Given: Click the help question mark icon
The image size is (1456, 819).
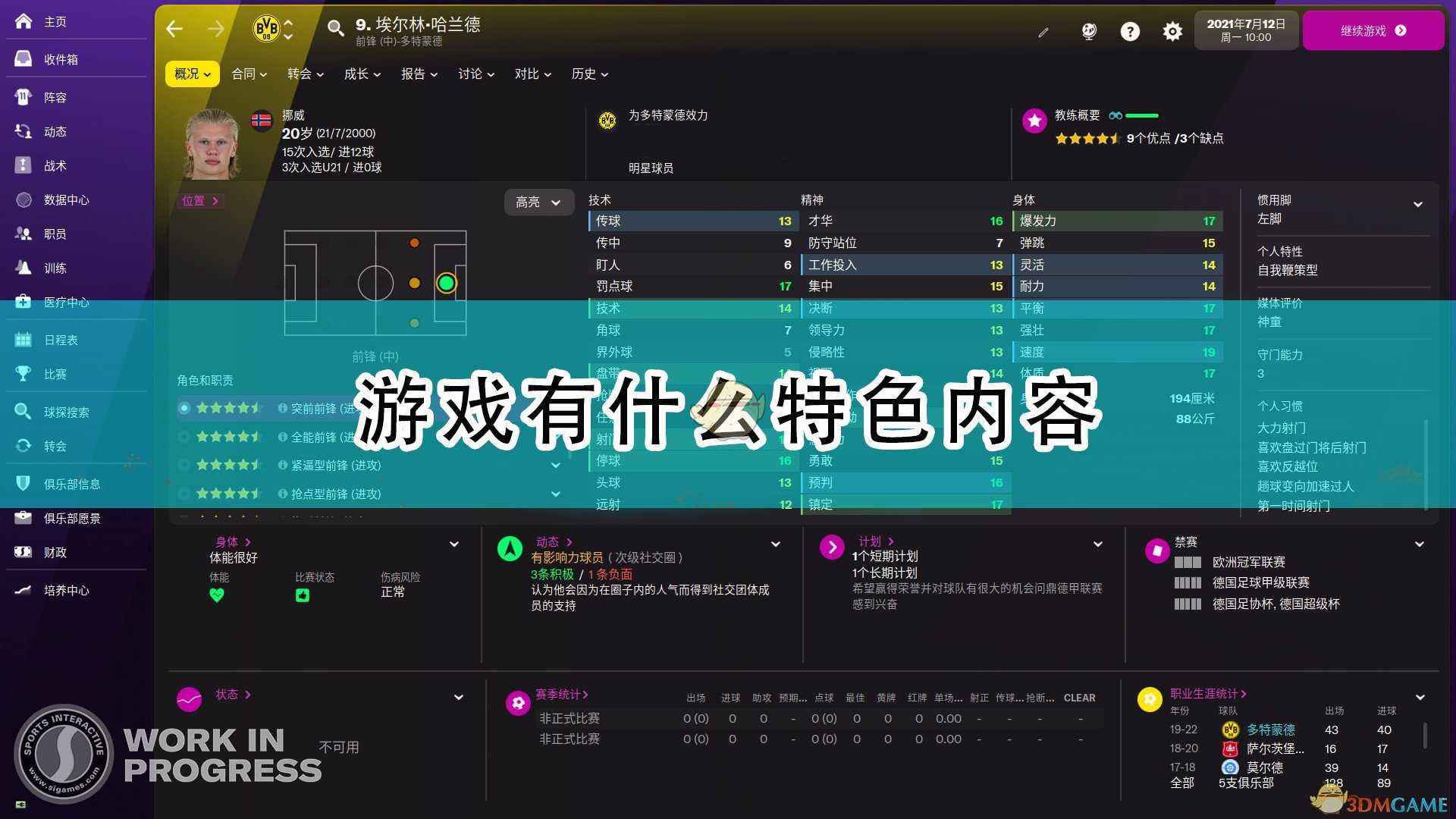Looking at the screenshot, I should pyautogui.click(x=1130, y=31).
